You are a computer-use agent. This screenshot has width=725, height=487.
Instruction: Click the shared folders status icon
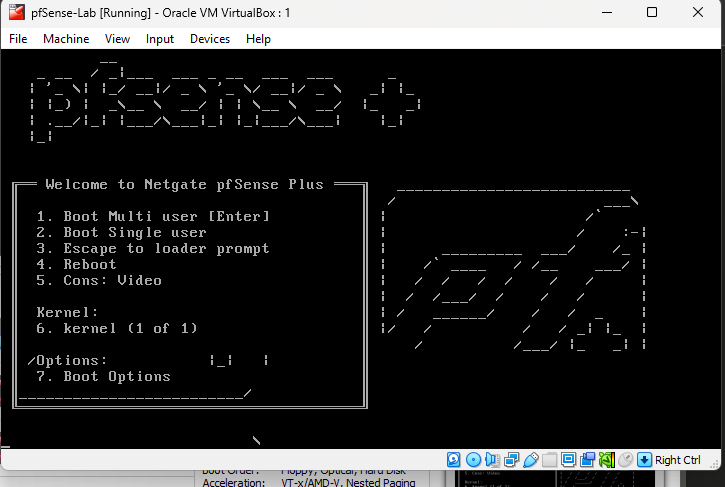pyautogui.click(x=549, y=460)
